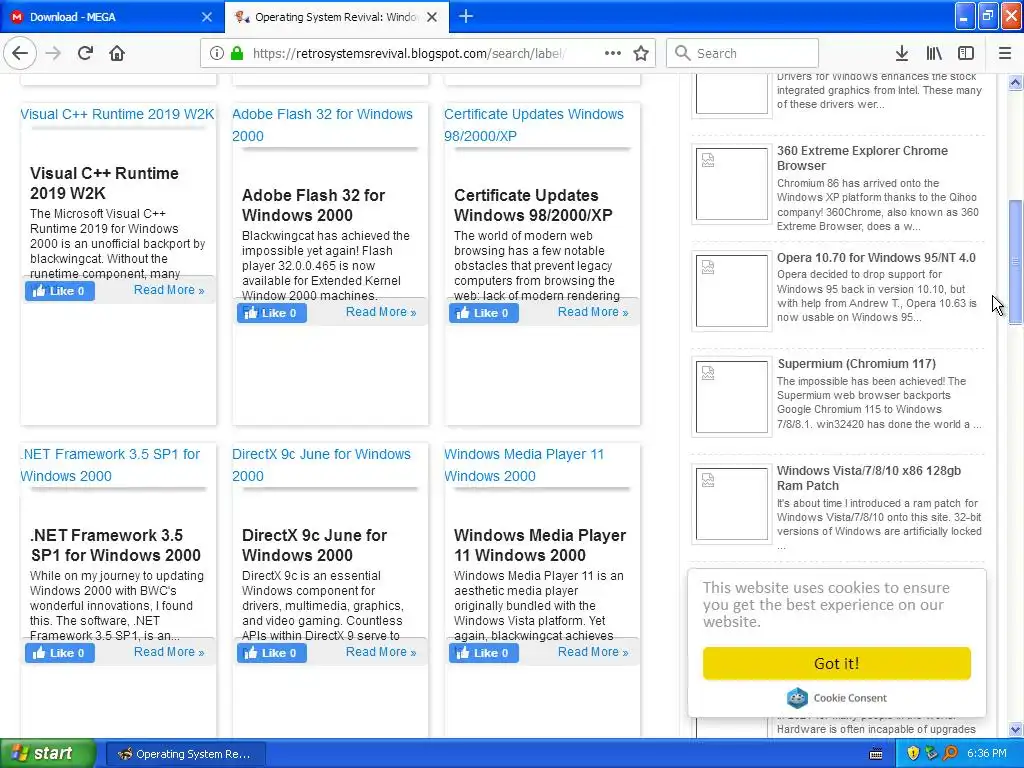1024x768 pixels.
Task: Click the forward navigation arrow
Action: [x=54, y=53]
